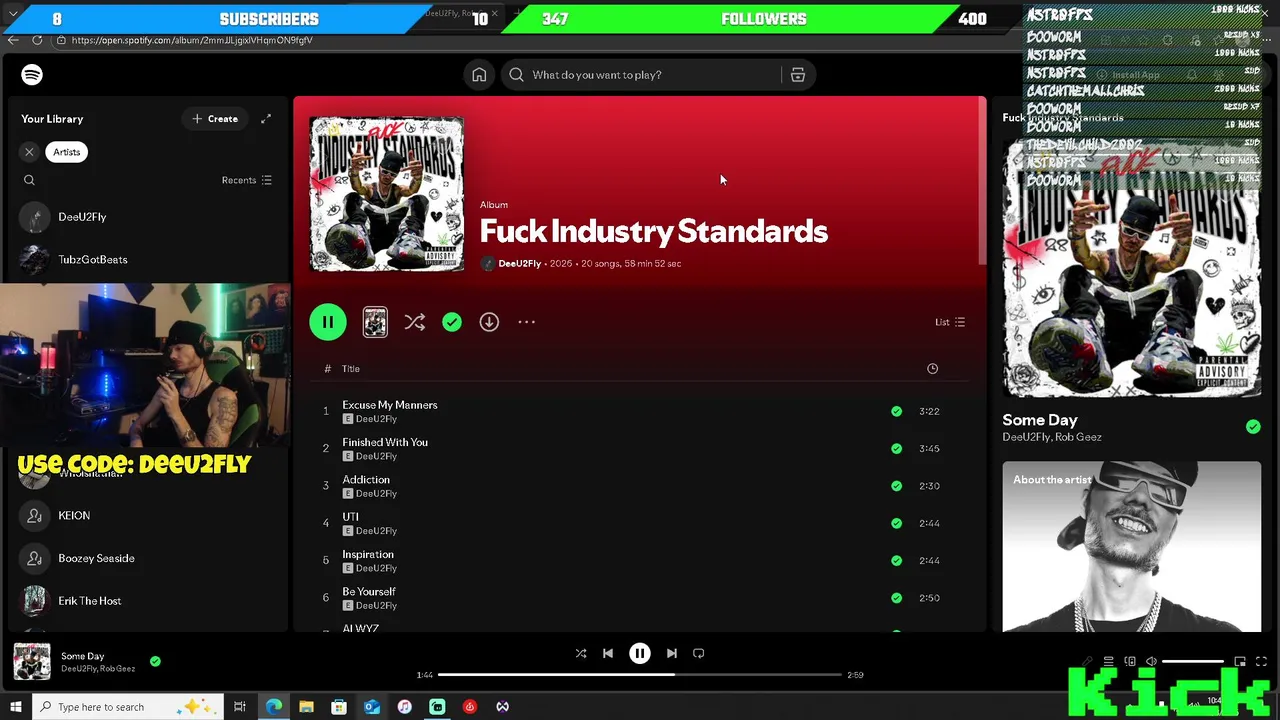This screenshot has height=720, width=1280.
Task: Open the List view mode dropdown
Action: (949, 322)
